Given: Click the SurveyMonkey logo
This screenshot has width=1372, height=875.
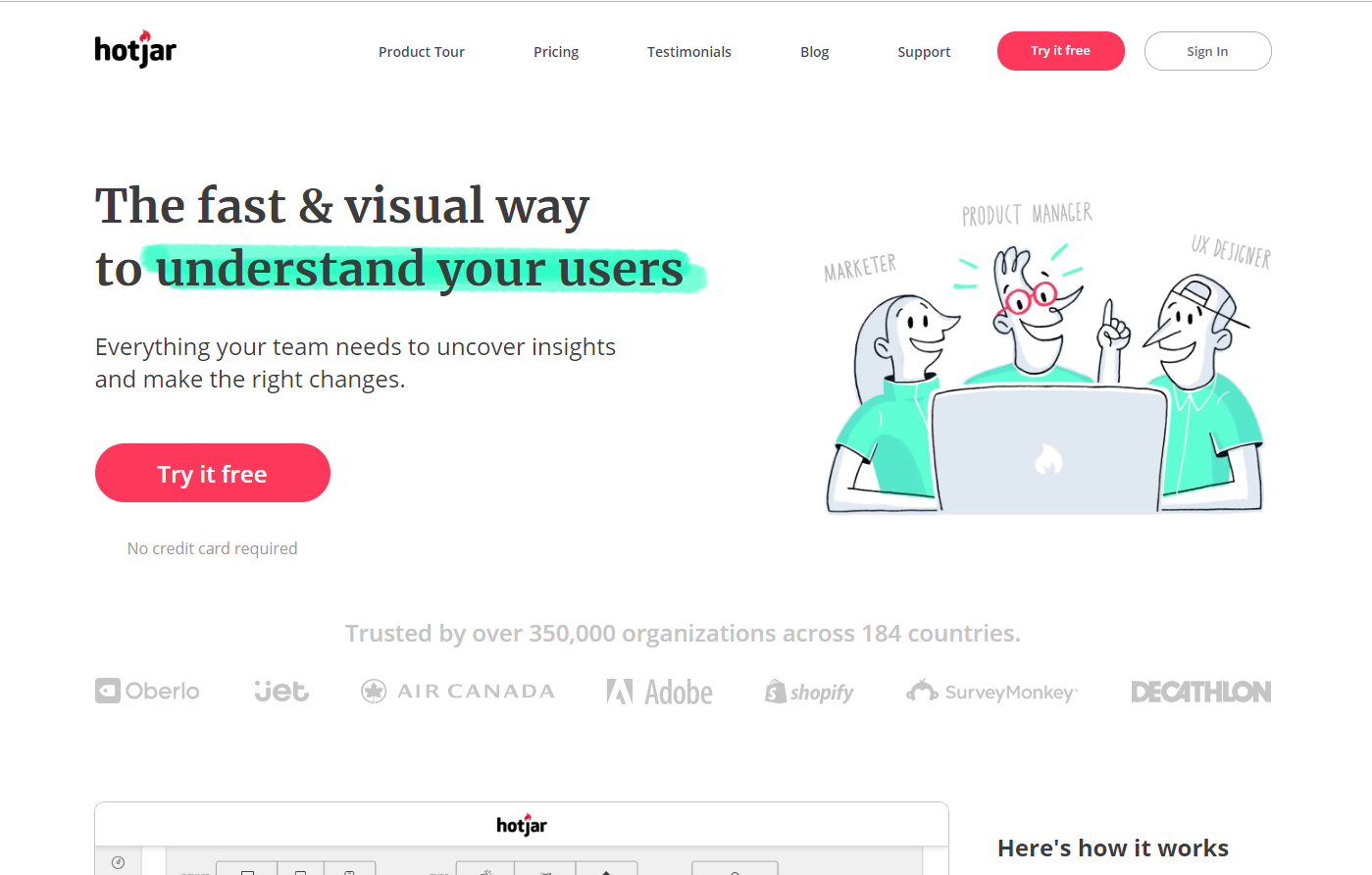Looking at the screenshot, I should [x=991, y=692].
